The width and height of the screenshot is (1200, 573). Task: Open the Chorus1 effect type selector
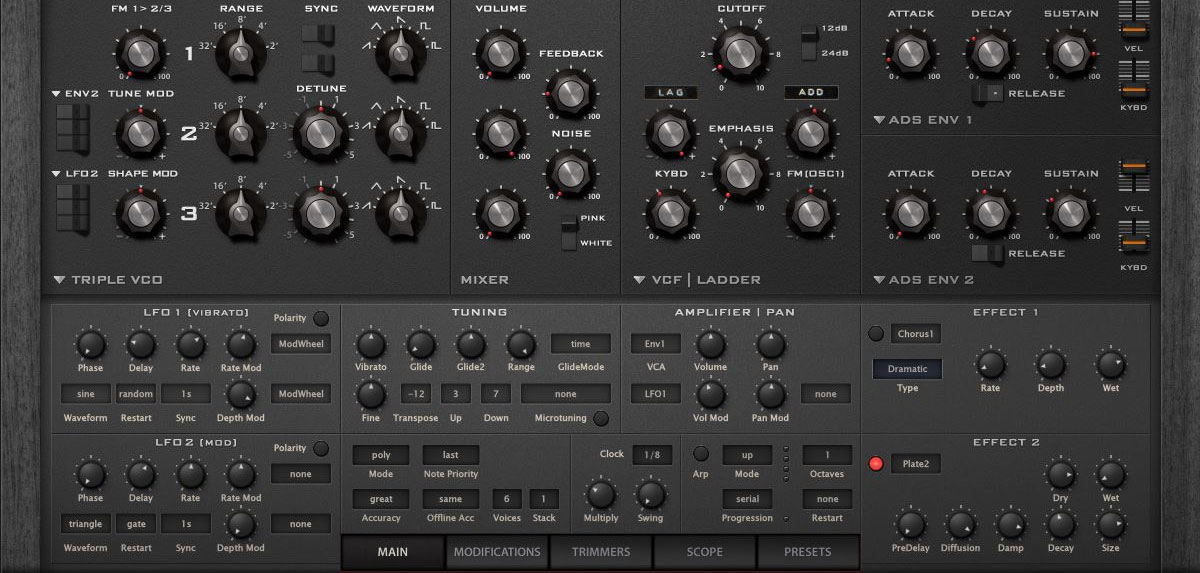click(916, 334)
